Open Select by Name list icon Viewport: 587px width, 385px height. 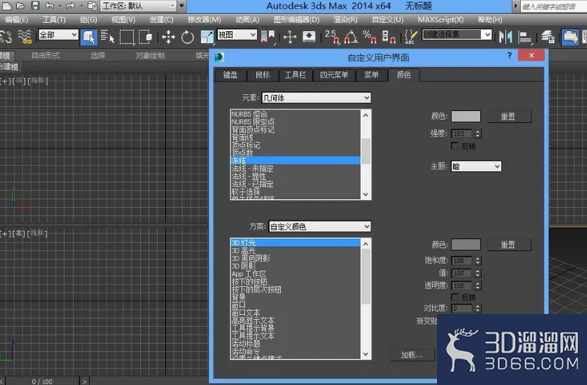107,37
